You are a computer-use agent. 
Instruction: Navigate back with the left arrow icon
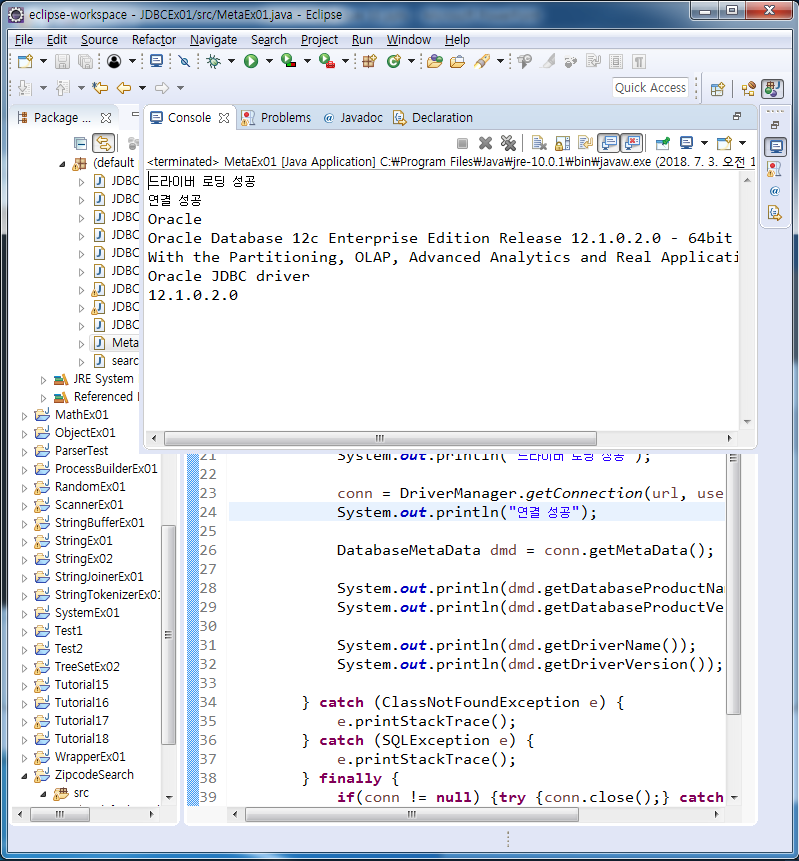(124, 88)
